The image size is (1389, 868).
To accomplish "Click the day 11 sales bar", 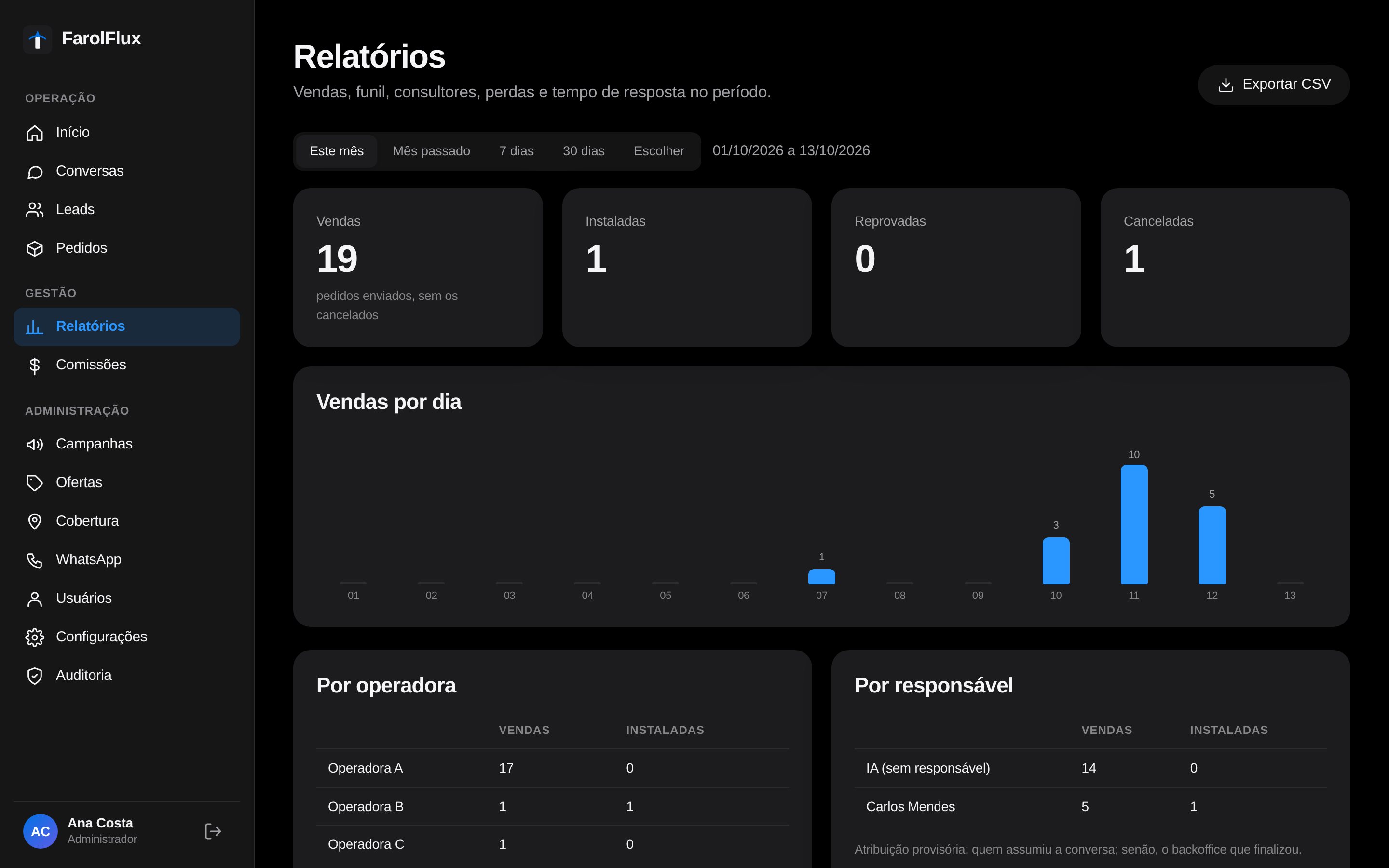I will pos(1133,525).
